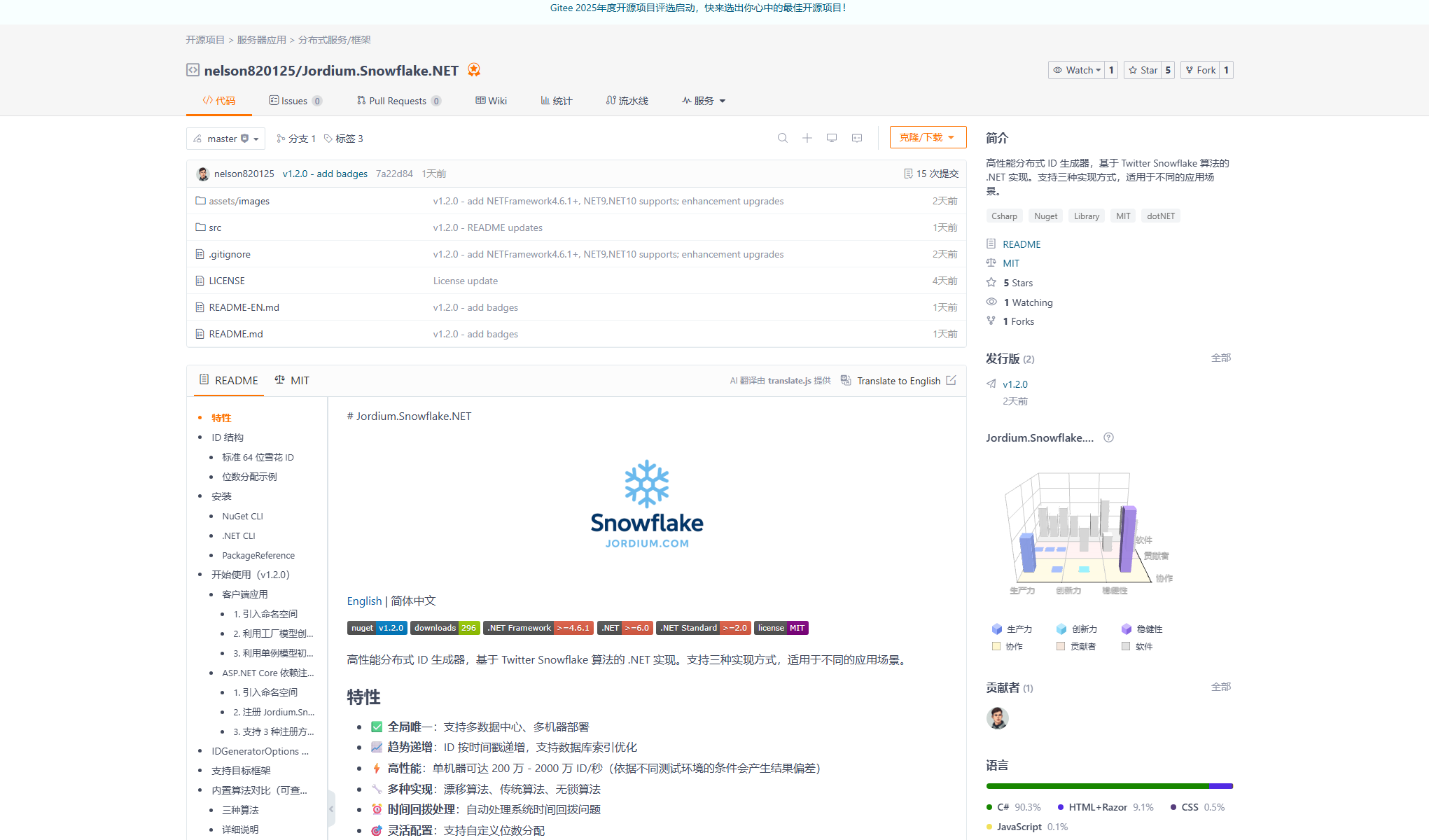Open the v1.2.0 release link
1429x840 pixels.
1015,384
